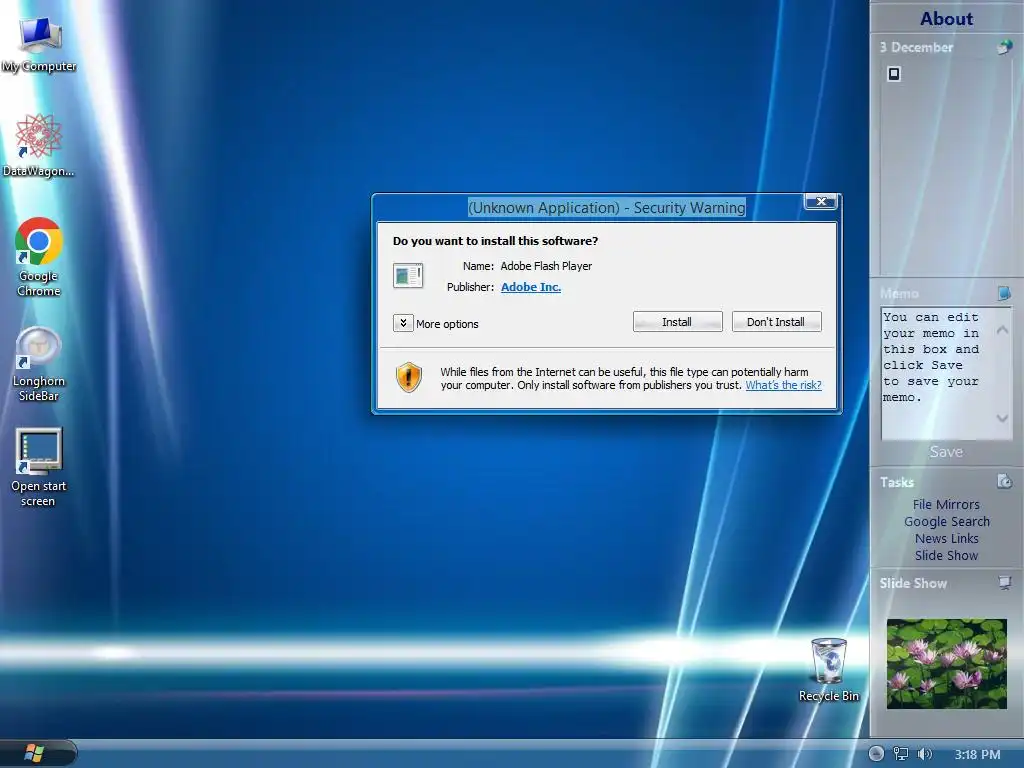Open File Mirrors in the Tasks list
Image resolution: width=1024 pixels, height=768 pixels.
point(946,504)
